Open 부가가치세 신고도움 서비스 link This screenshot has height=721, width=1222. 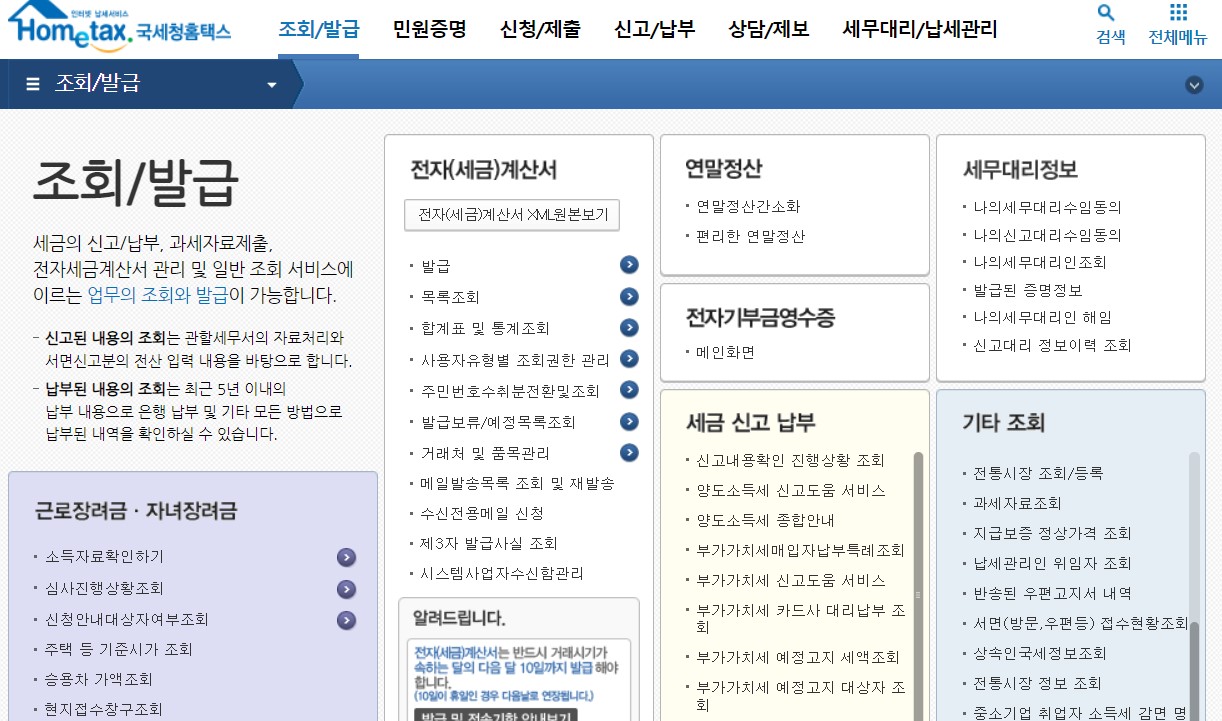(790, 580)
